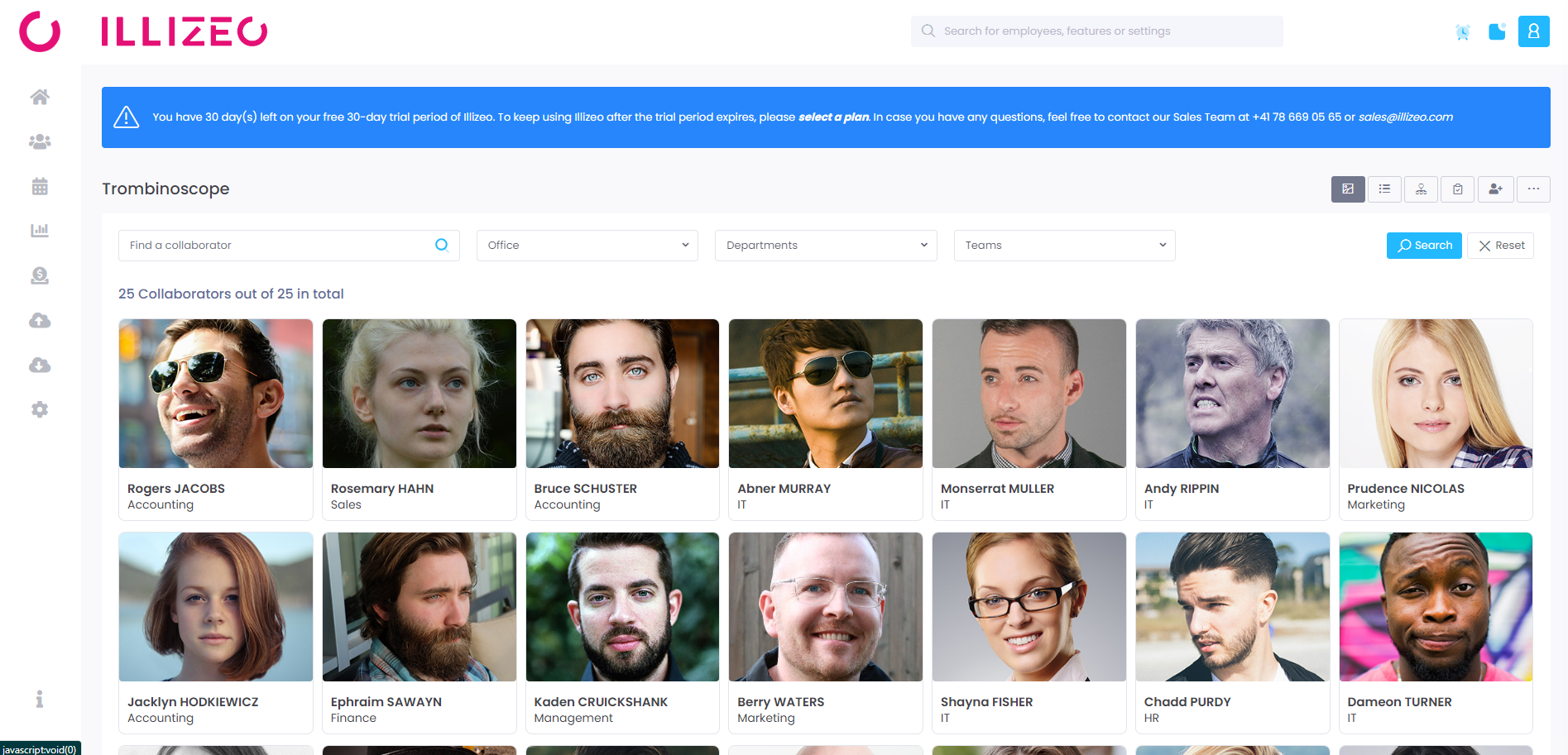Open Andy RIPPIN photo card
The height and width of the screenshot is (755, 1568).
point(1233,419)
